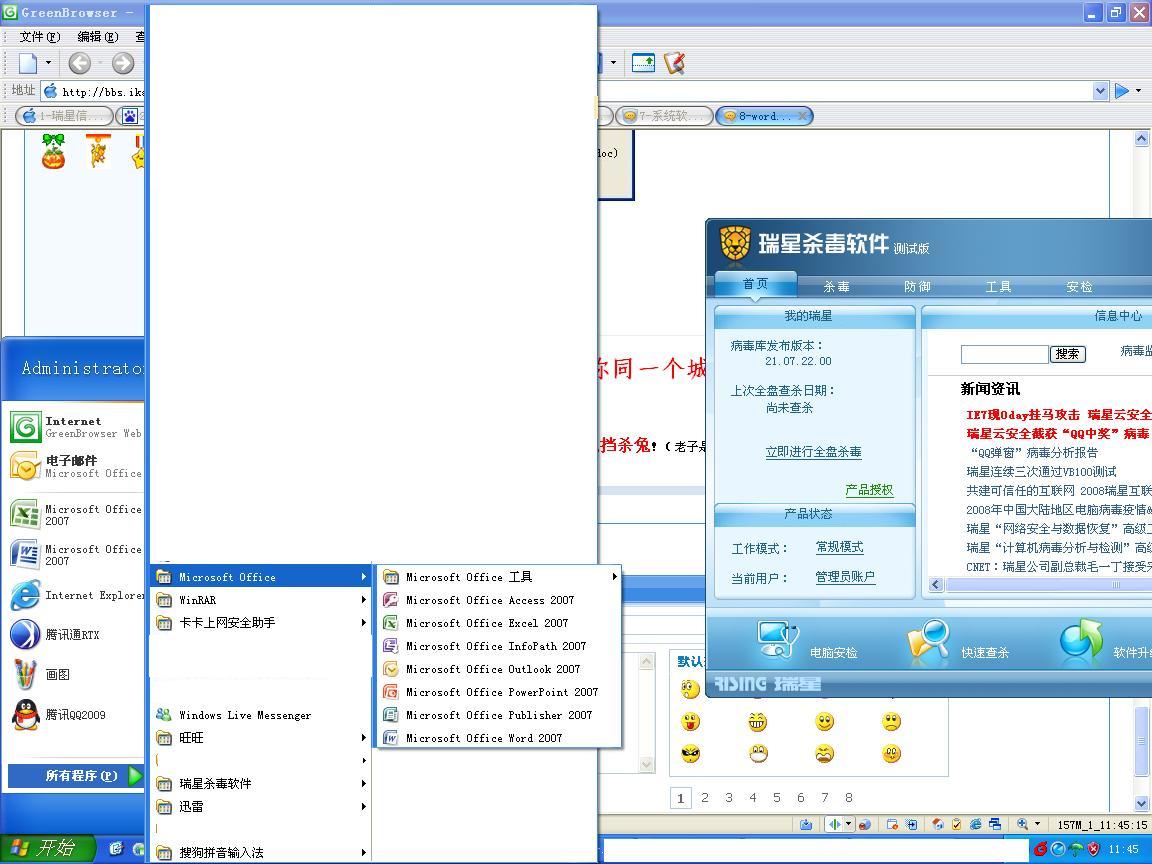The height and width of the screenshot is (864, 1152).
Task: Click 快速查杀 magnifier icon in Rising
Action: pyautogui.click(x=927, y=640)
